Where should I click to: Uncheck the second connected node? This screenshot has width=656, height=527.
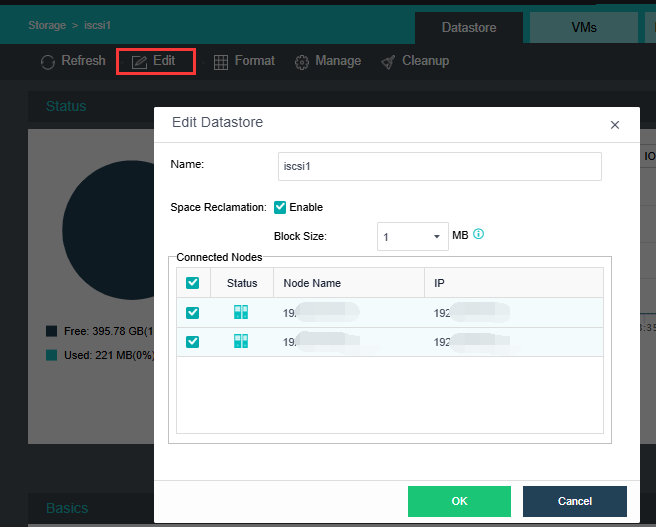pos(193,341)
